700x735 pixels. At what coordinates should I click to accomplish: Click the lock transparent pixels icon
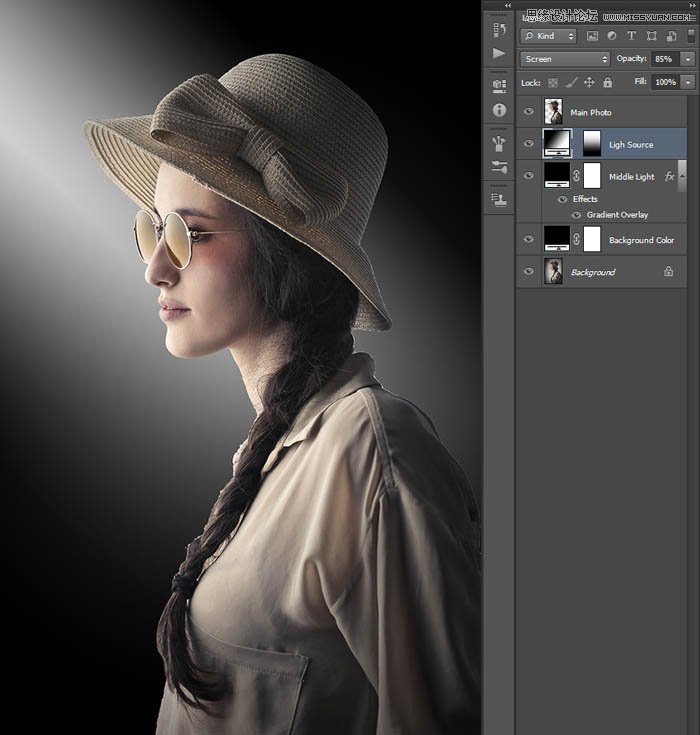tap(553, 82)
